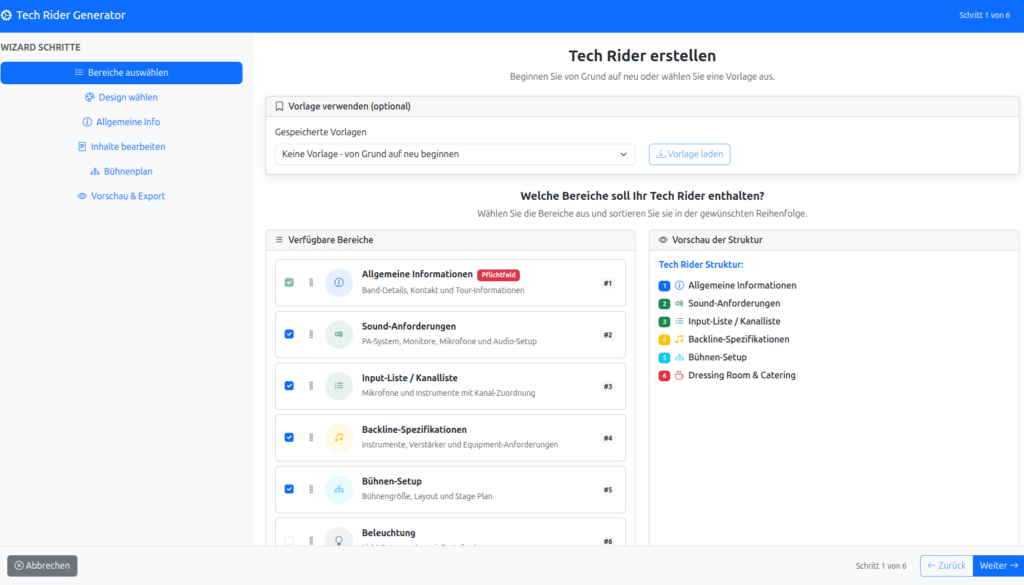This screenshot has height=585, width=1024.
Task: Select Vorschau & Export in sidebar
Action: pos(121,196)
